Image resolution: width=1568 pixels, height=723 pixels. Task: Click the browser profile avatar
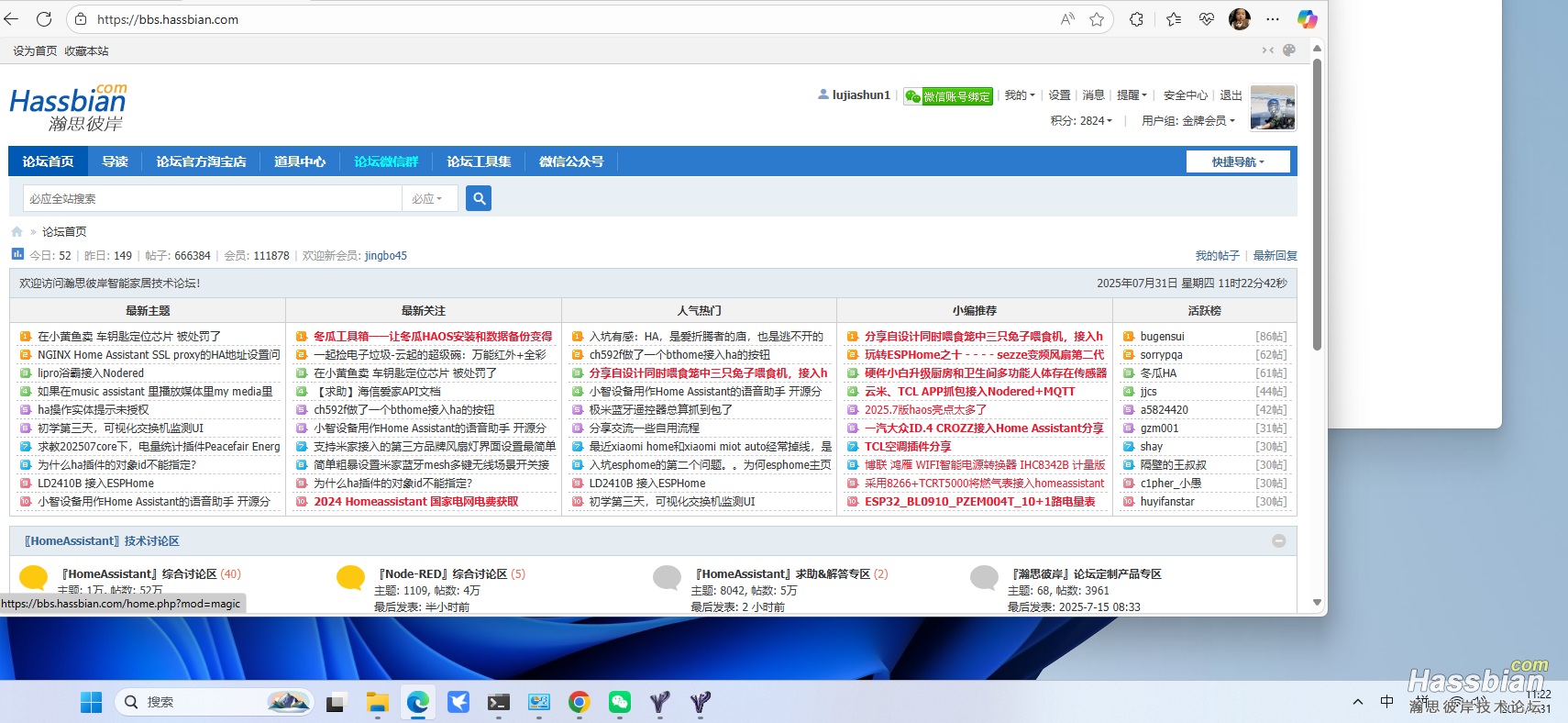point(1240,19)
